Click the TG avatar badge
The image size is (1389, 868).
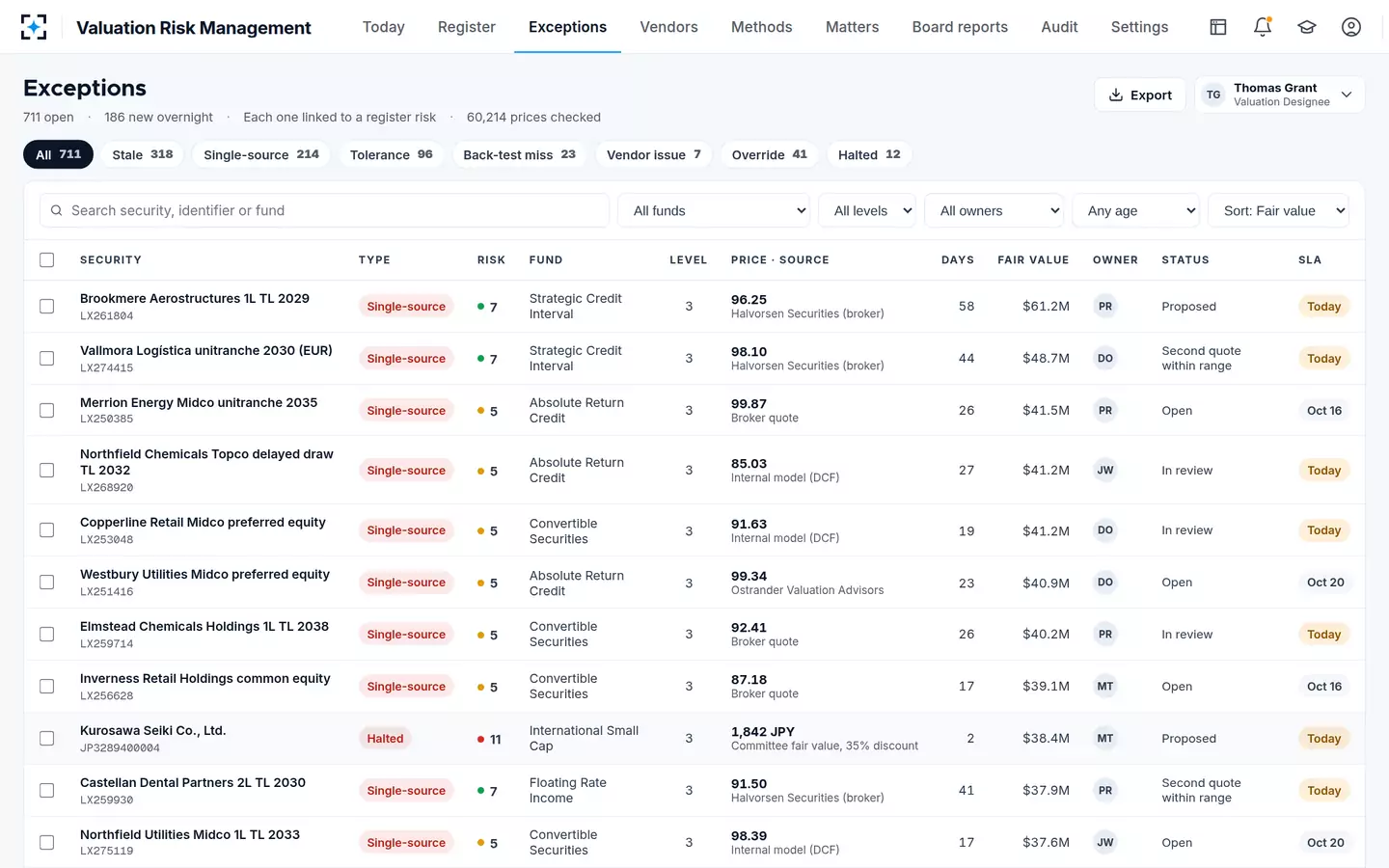tap(1213, 95)
